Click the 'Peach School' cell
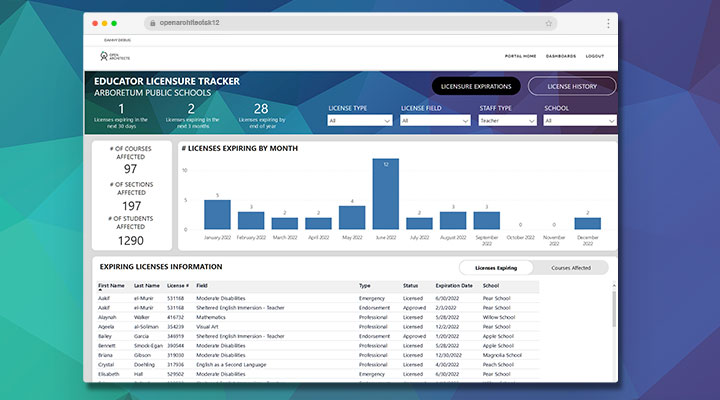Viewport: 720px width, 400px height. click(x=498, y=365)
